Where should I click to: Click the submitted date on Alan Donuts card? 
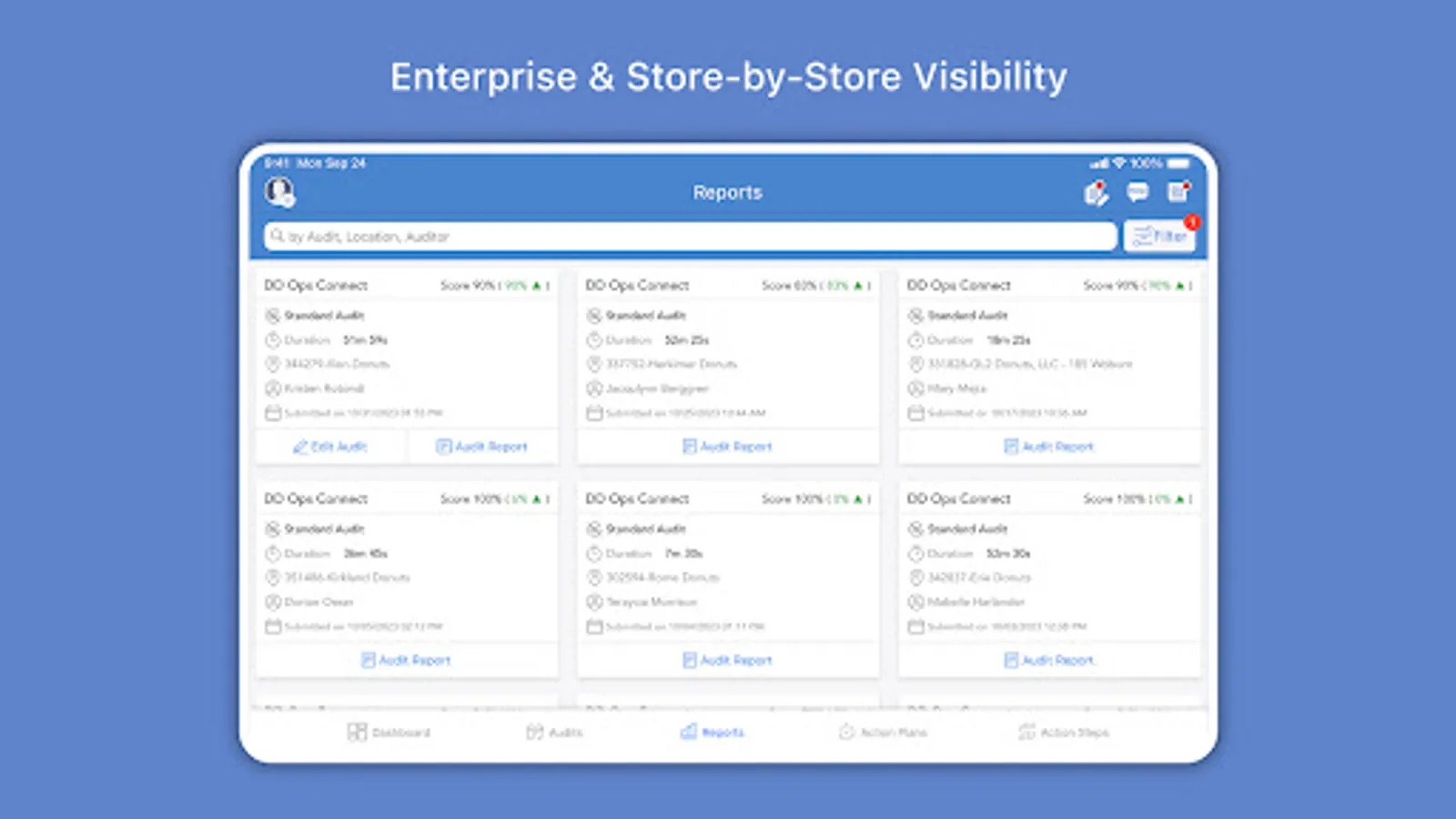(363, 413)
